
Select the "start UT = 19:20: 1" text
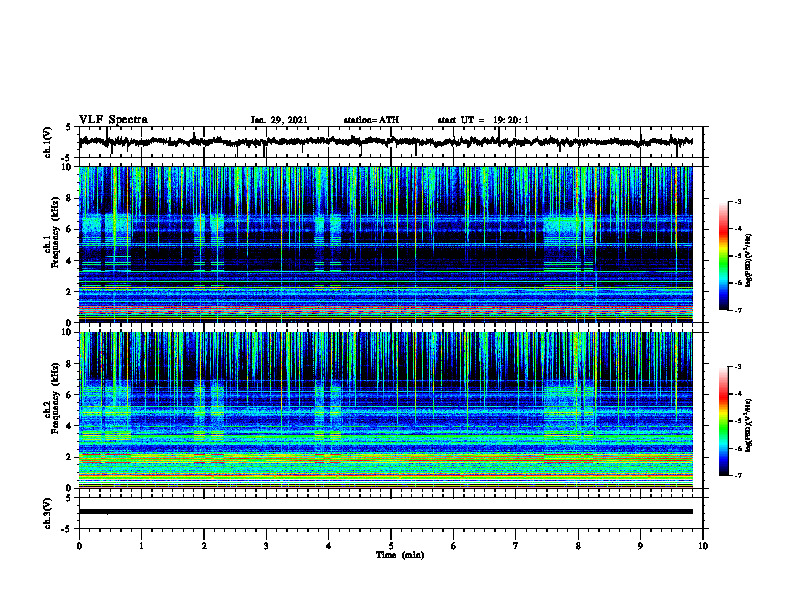(x=483, y=120)
